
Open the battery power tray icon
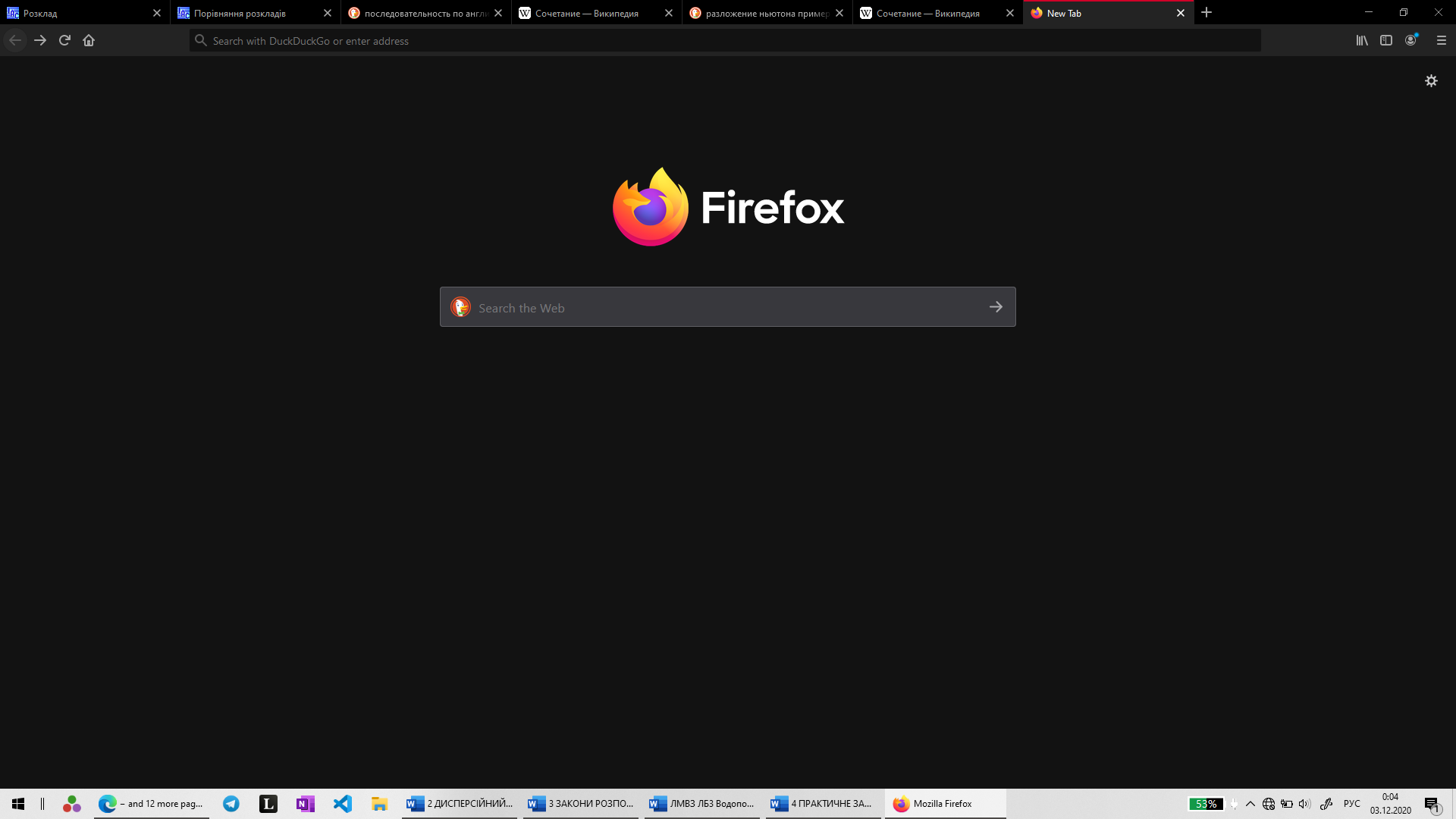[x=1287, y=804]
